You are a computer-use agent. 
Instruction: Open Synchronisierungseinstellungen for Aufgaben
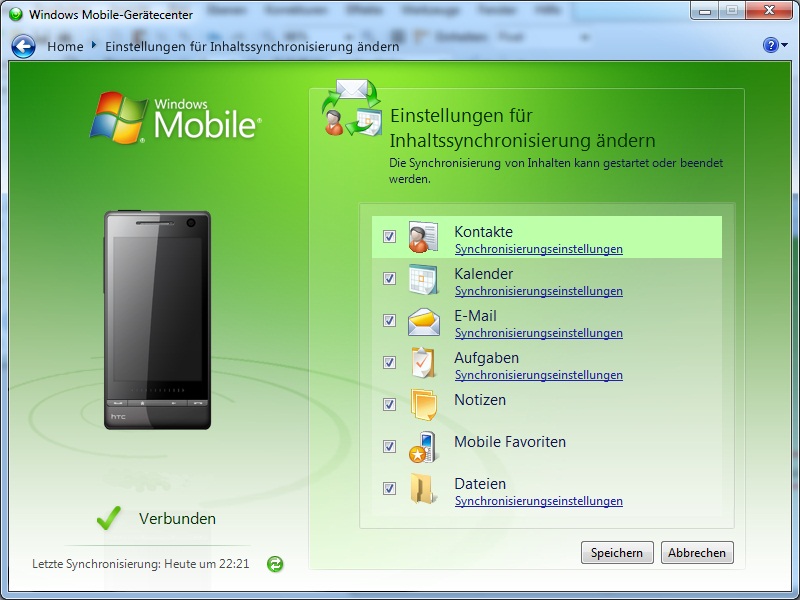click(538, 375)
